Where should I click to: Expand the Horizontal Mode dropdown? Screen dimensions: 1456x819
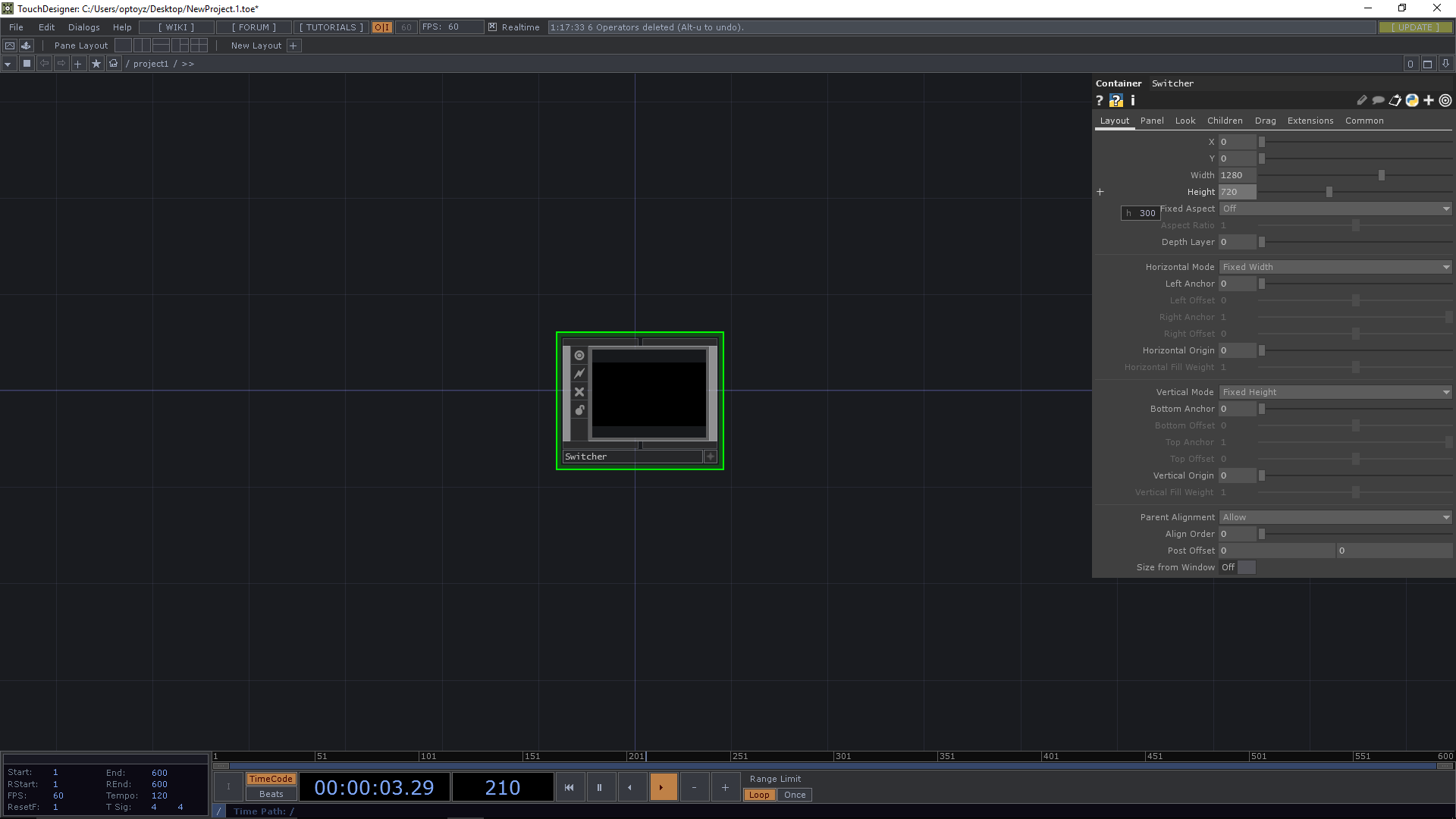click(x=1335, y=267)
